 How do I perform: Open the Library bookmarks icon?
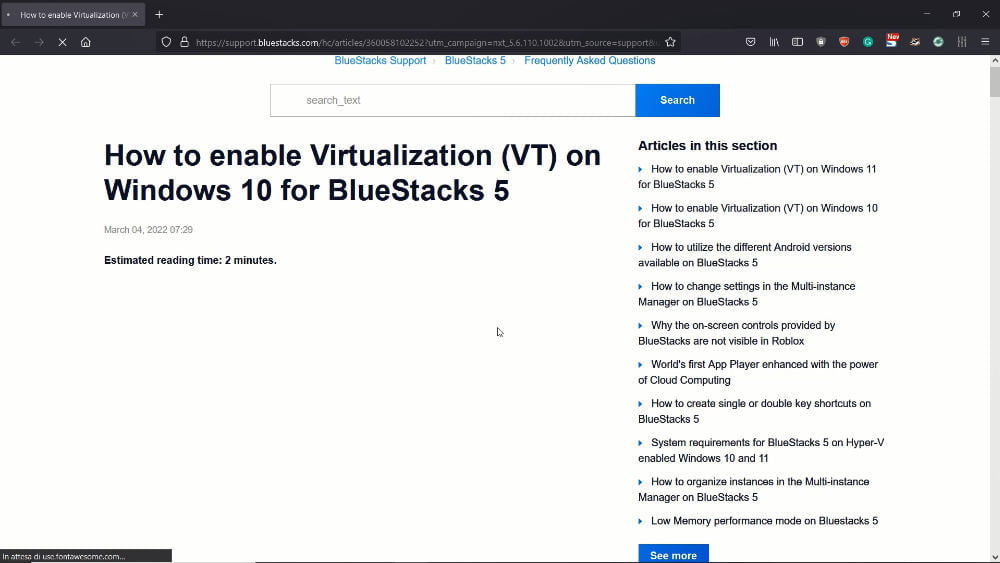pos(774,42)
